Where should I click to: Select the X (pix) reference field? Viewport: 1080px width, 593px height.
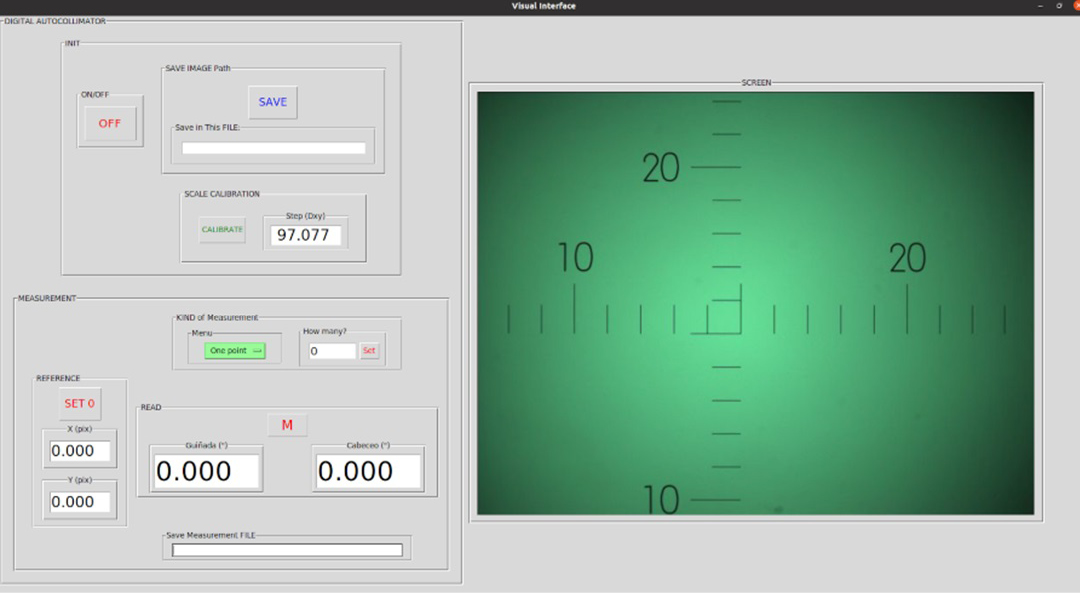(x=79, y=451)
